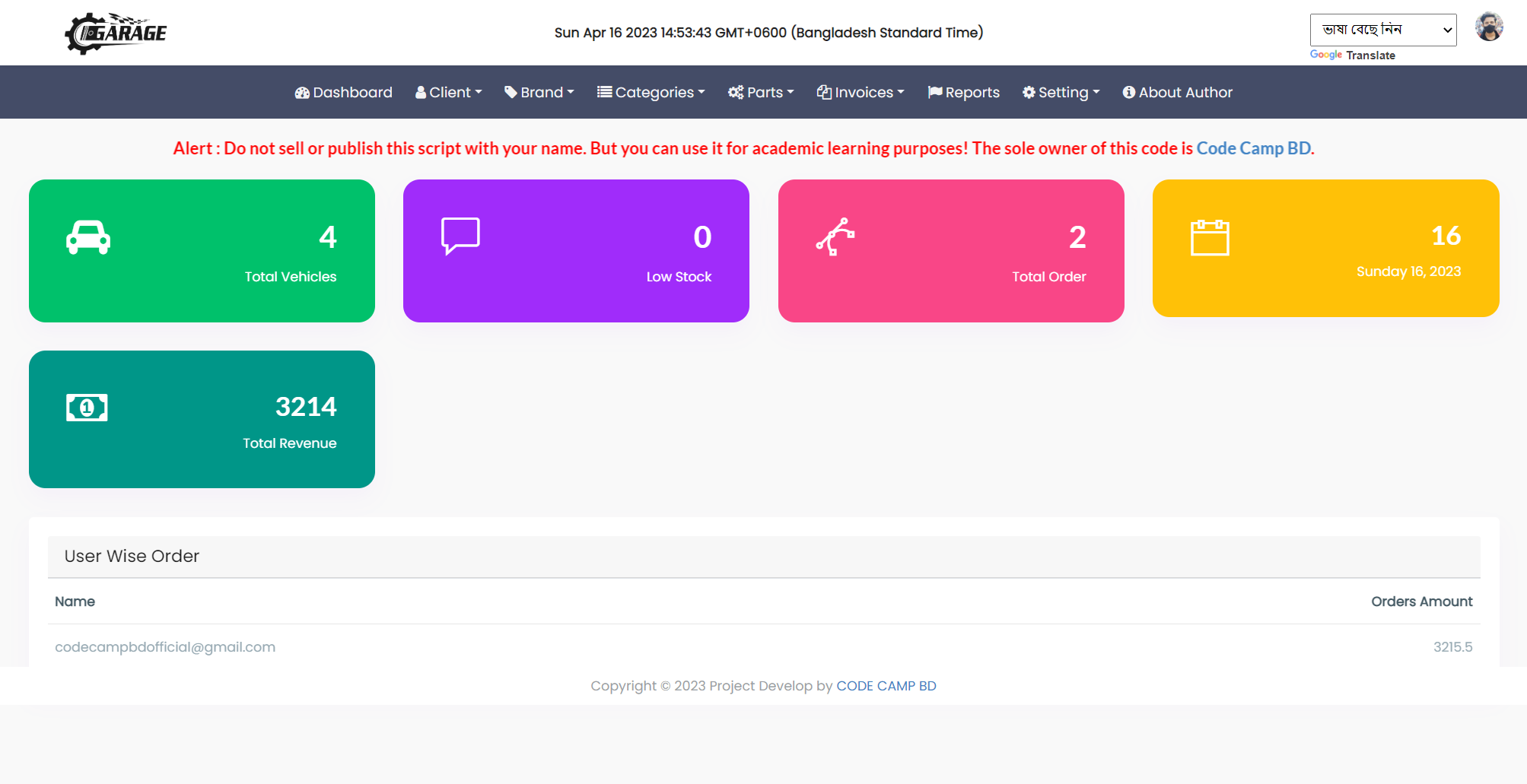
Task: Select the Dashboard menu item
Action: point(343,92)
